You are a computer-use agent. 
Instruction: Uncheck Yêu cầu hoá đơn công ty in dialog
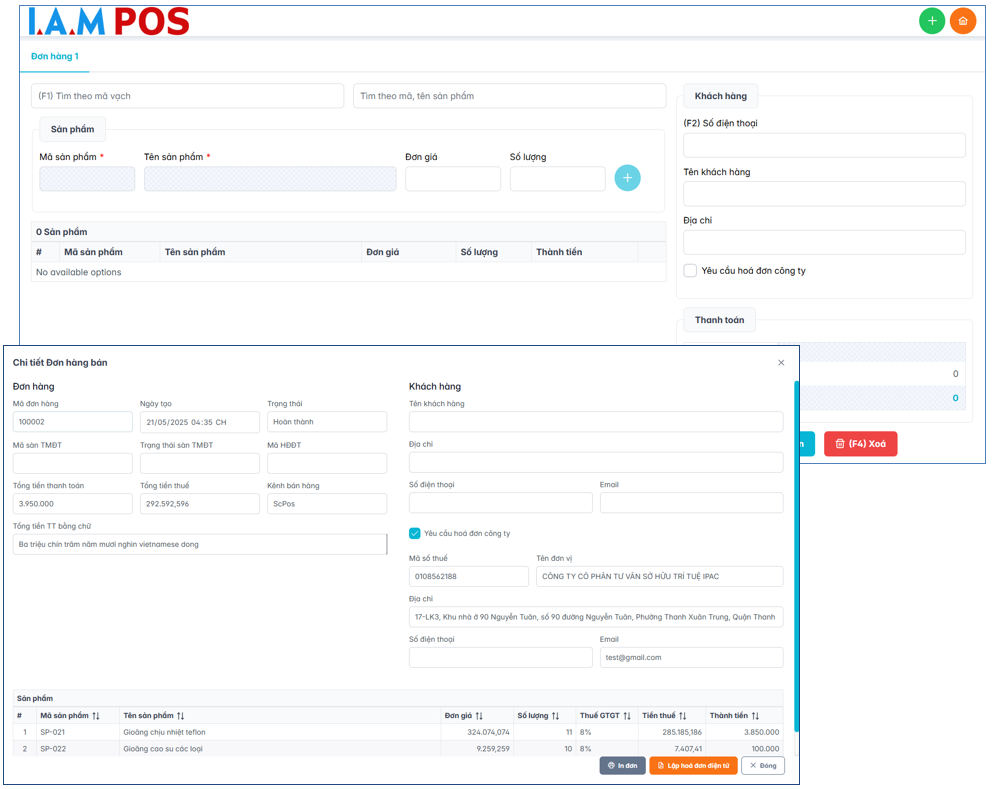tap(415, 533)
